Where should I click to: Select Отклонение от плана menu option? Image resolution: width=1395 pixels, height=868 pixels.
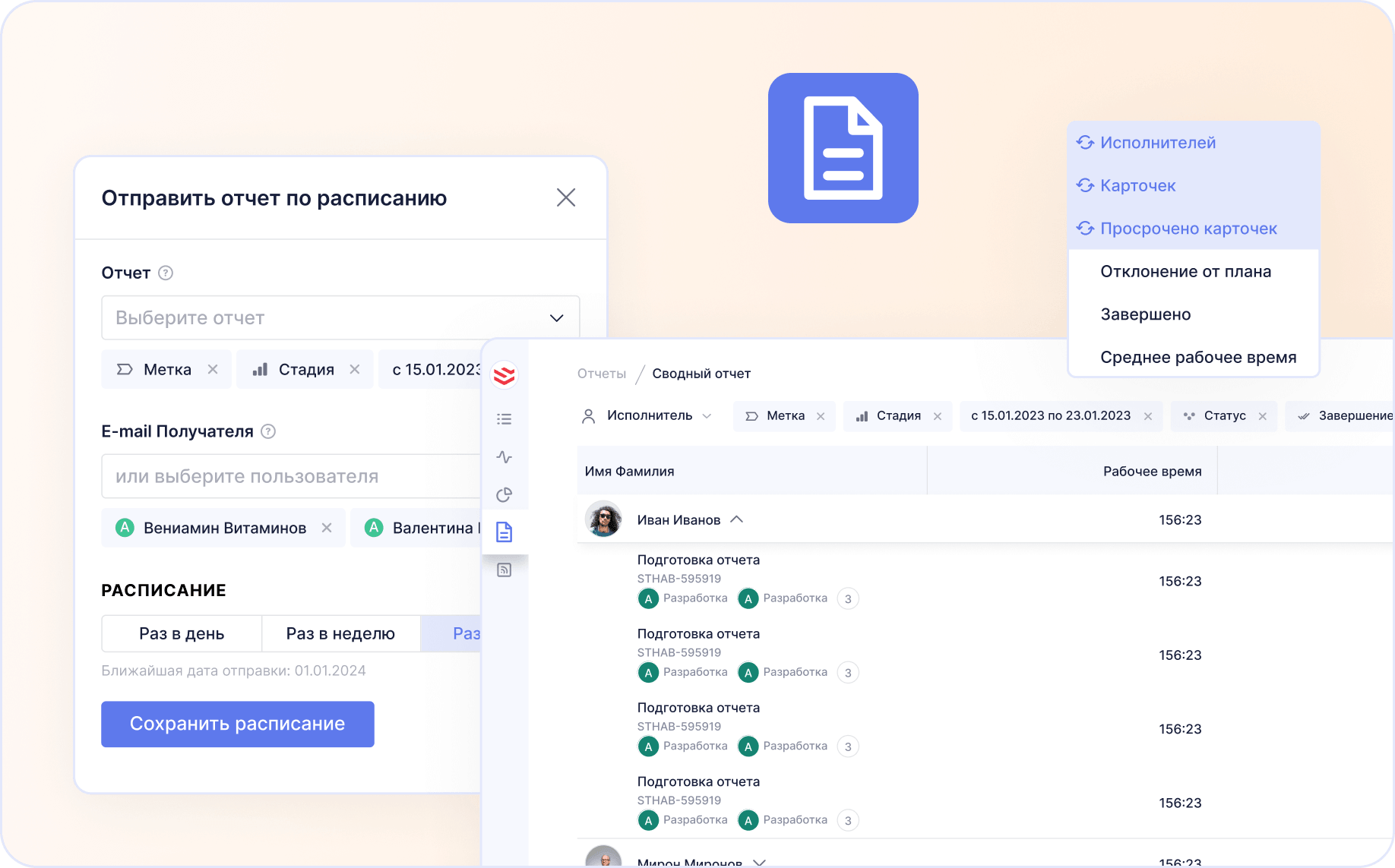[x=1193, y=272]
